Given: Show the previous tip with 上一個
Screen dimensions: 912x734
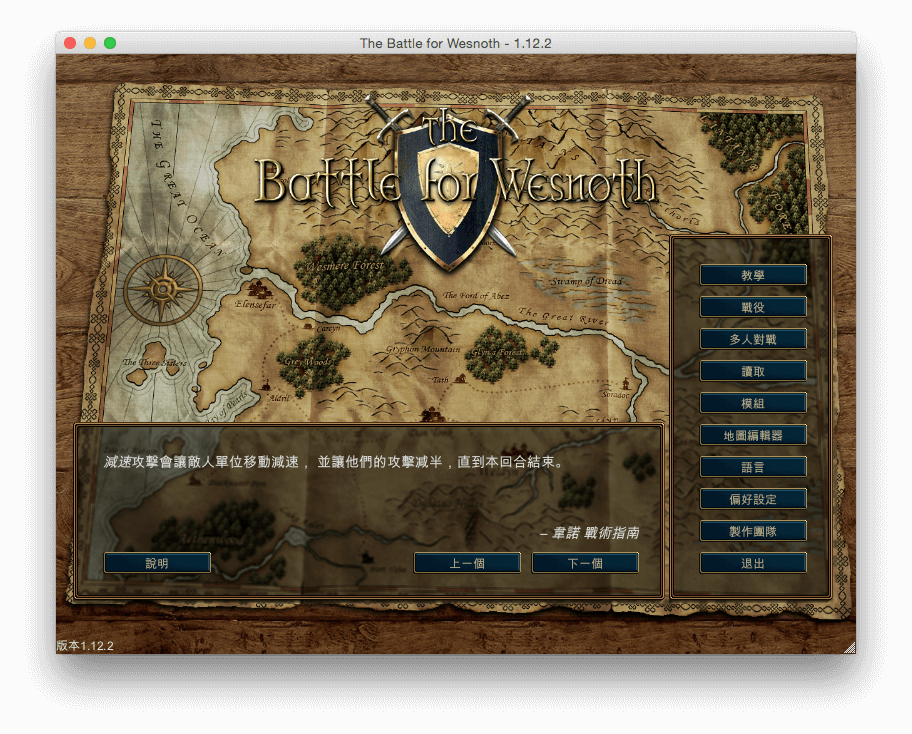Looking at the screenshot, I should click(467, 562).
